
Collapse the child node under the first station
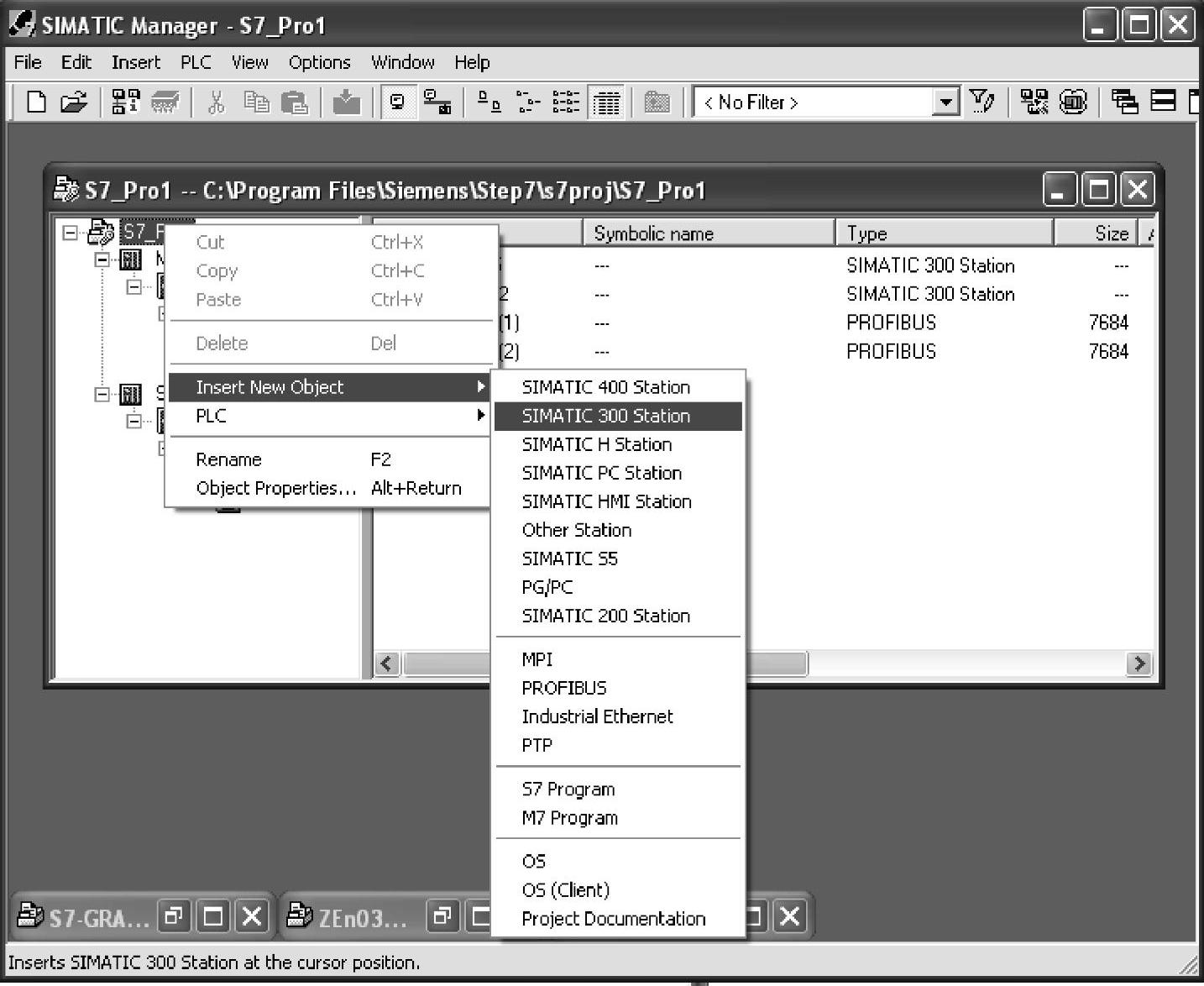click(133, 287)
